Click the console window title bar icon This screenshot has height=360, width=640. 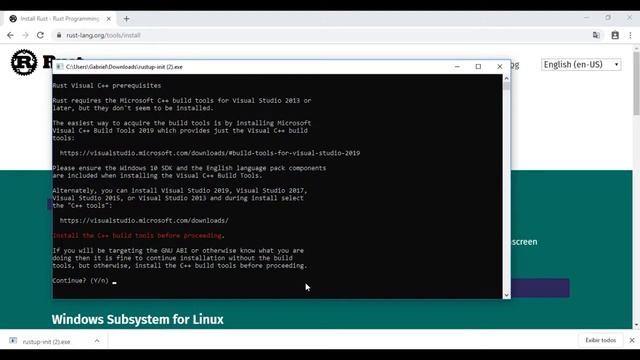pyautogui.click(x=60, y=67)
